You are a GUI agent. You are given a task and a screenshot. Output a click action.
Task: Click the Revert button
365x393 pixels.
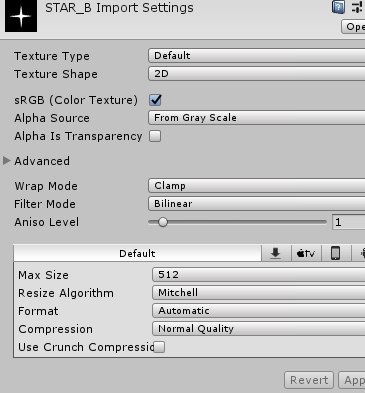[309, 380]
